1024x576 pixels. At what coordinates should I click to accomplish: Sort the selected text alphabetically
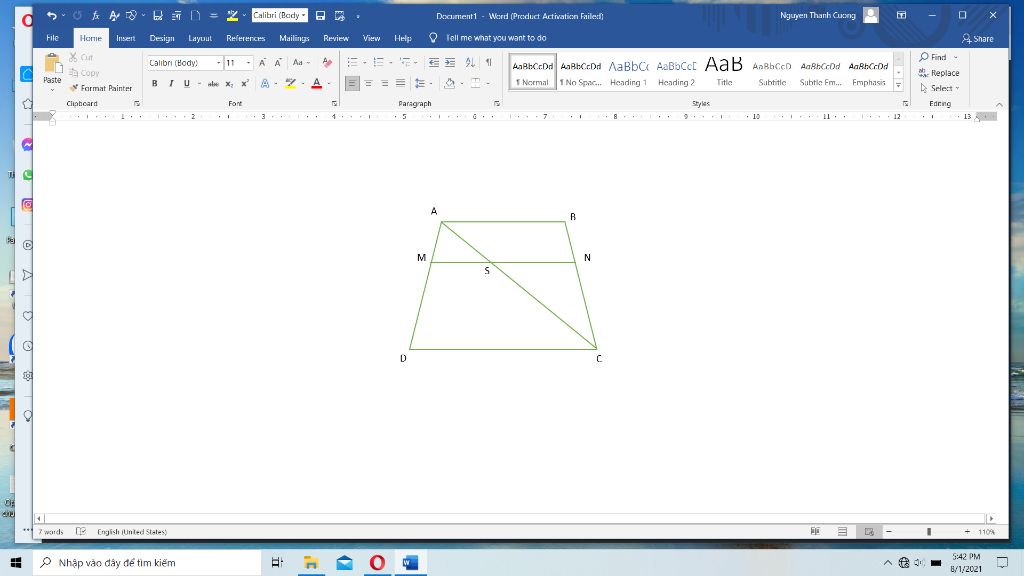pos(470,63)
